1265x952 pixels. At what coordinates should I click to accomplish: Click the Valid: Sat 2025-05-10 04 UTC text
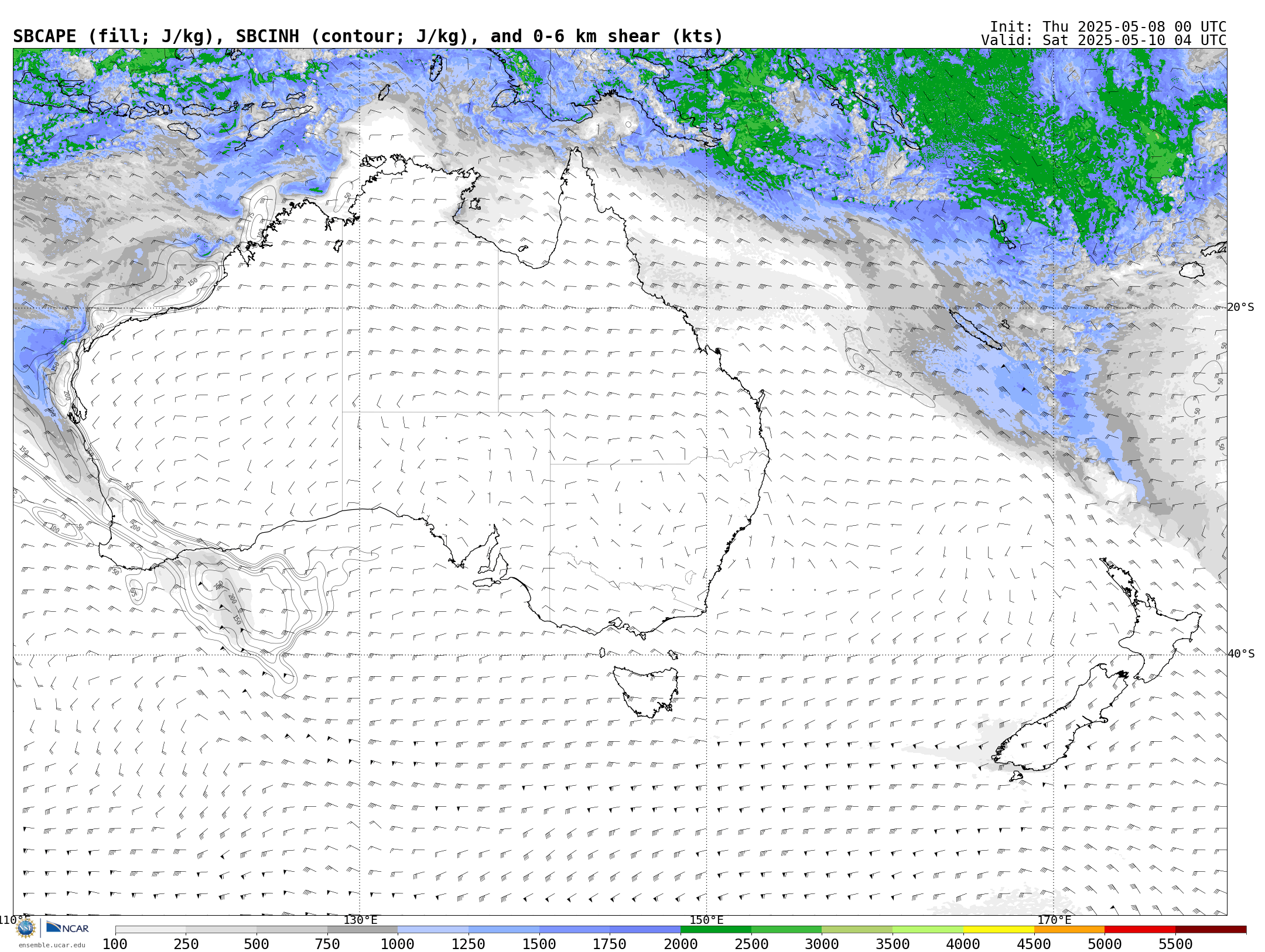(x=1104, y=40)
